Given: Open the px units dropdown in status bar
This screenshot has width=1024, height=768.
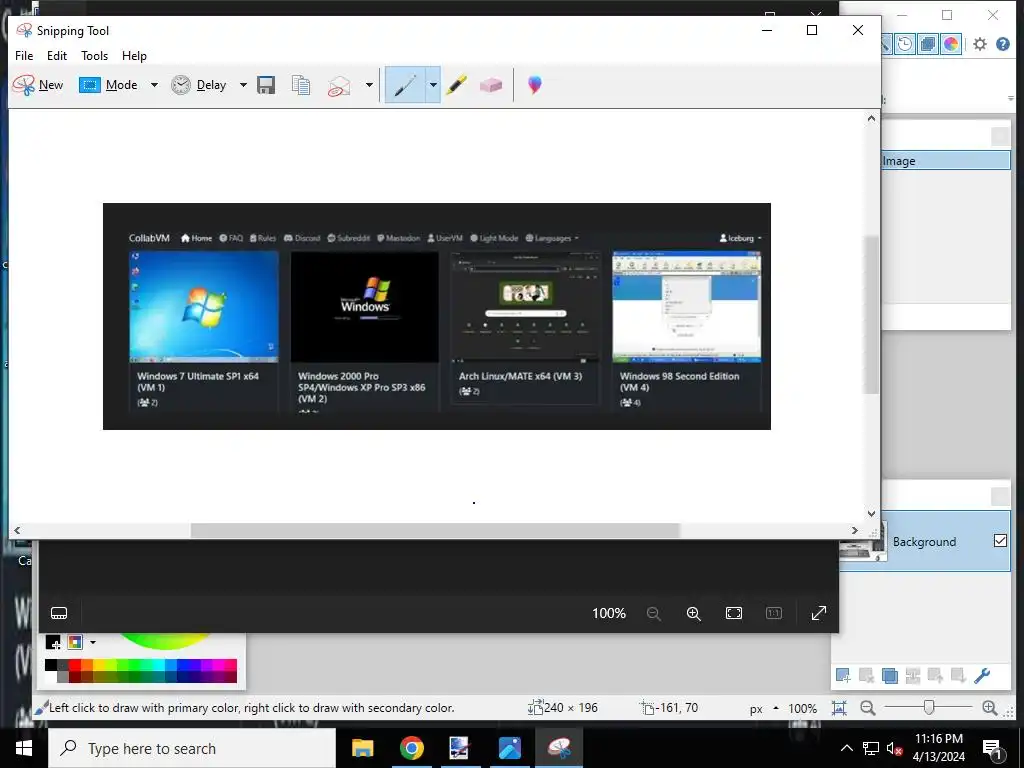Looking at the screenshot, I should 764,709.
